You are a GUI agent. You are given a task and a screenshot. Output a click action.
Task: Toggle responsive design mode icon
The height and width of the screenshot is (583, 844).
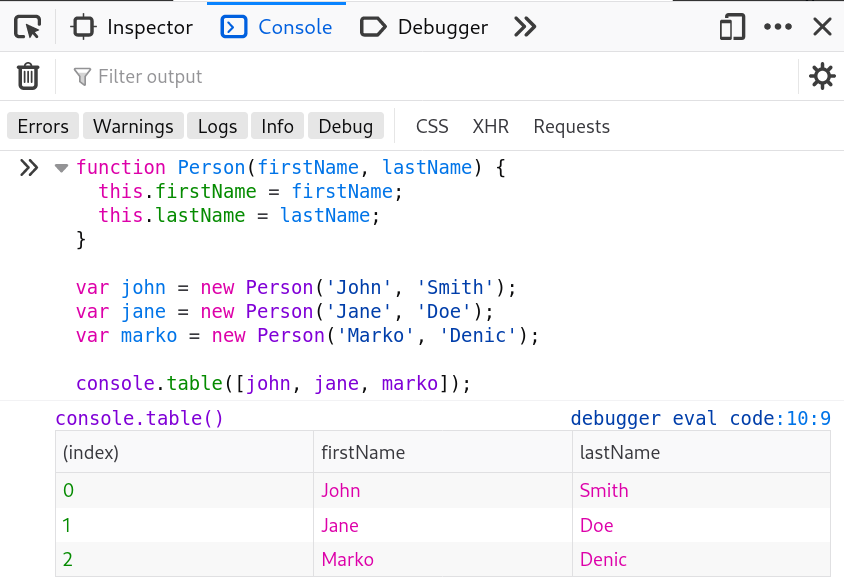coord(732,27)
